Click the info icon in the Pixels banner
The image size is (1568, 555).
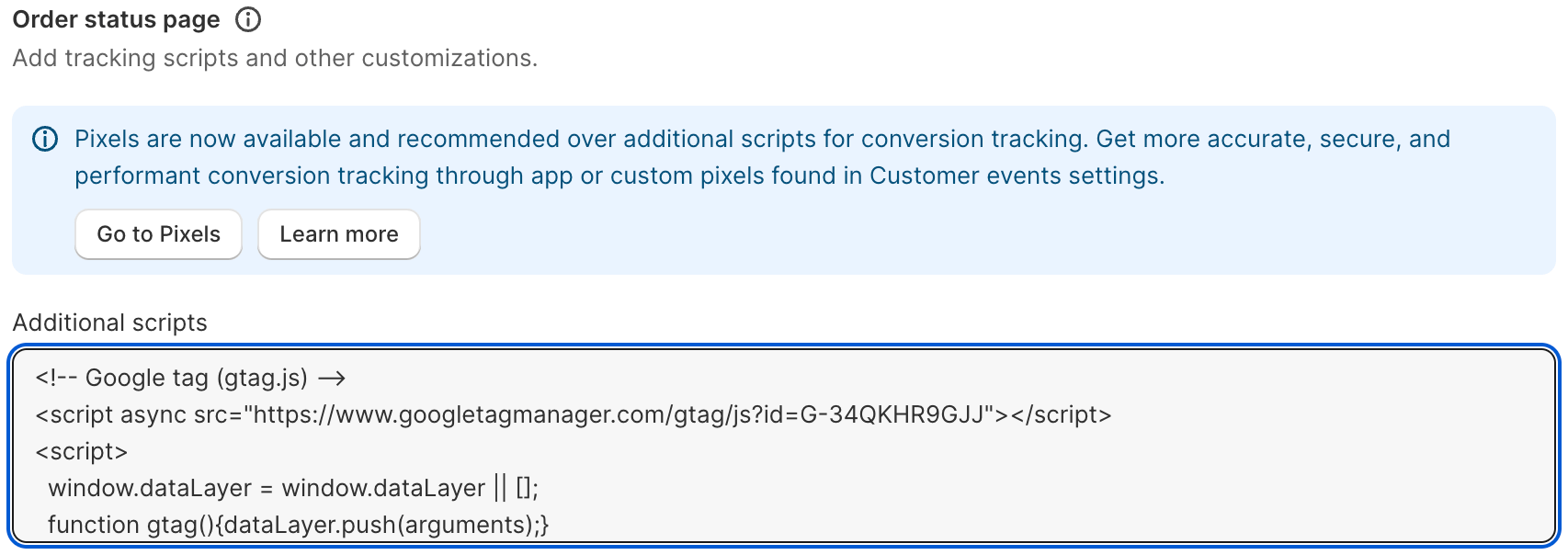pos(45,139)
